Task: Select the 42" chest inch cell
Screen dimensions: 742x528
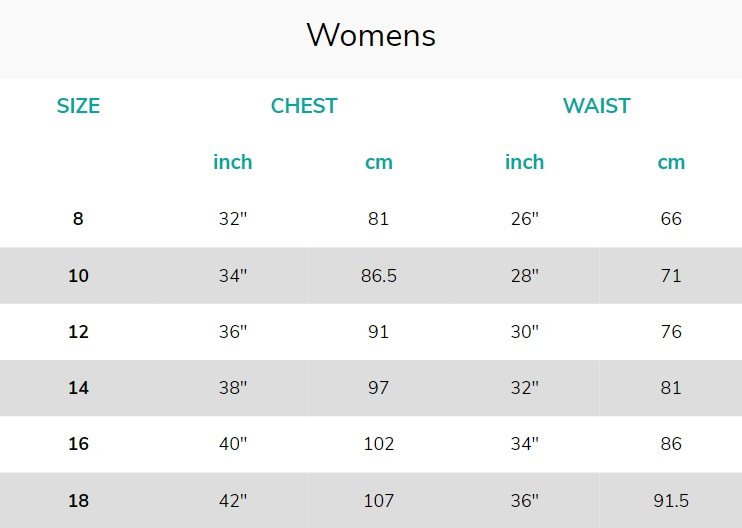Action: [232, 501]
